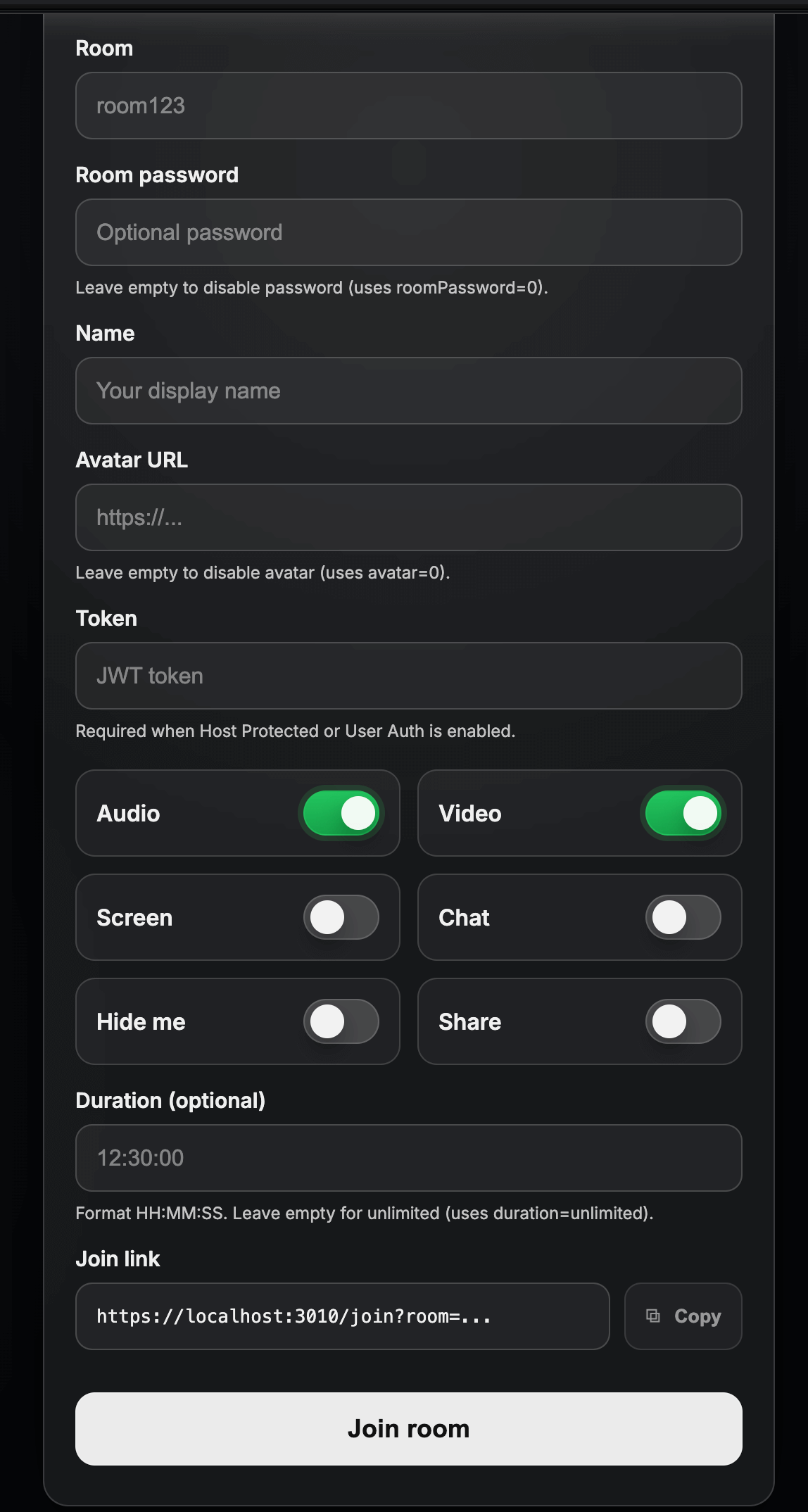Enable the Screen toggle

click(x=341, y=917)
